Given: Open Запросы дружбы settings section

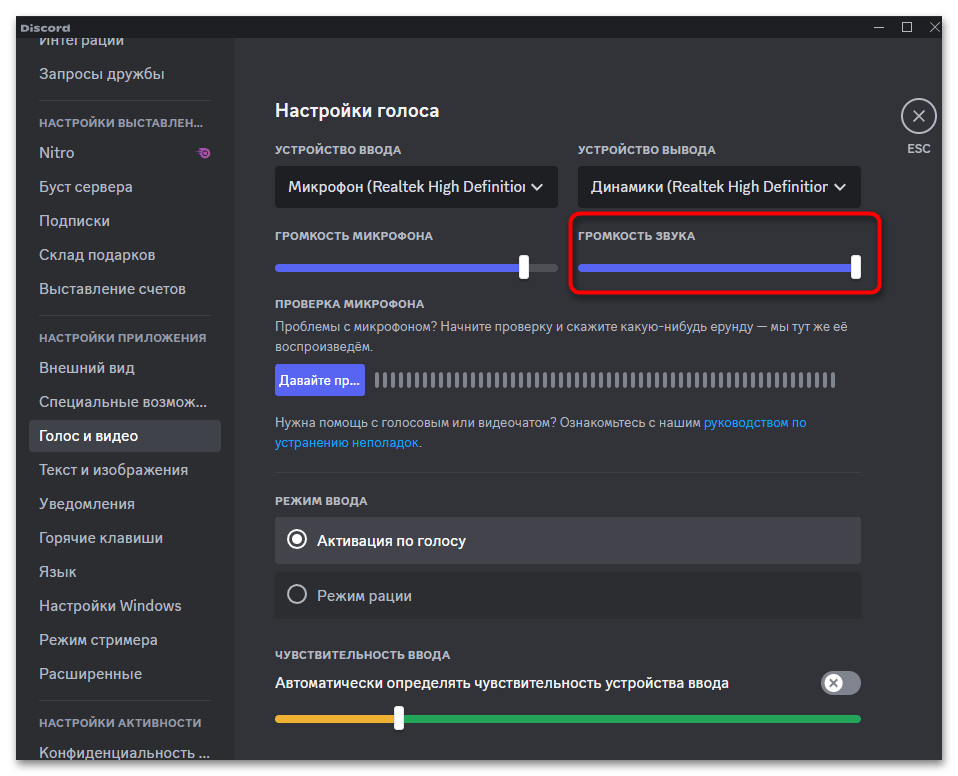Looking at the screenshot, I should [125, 74].
